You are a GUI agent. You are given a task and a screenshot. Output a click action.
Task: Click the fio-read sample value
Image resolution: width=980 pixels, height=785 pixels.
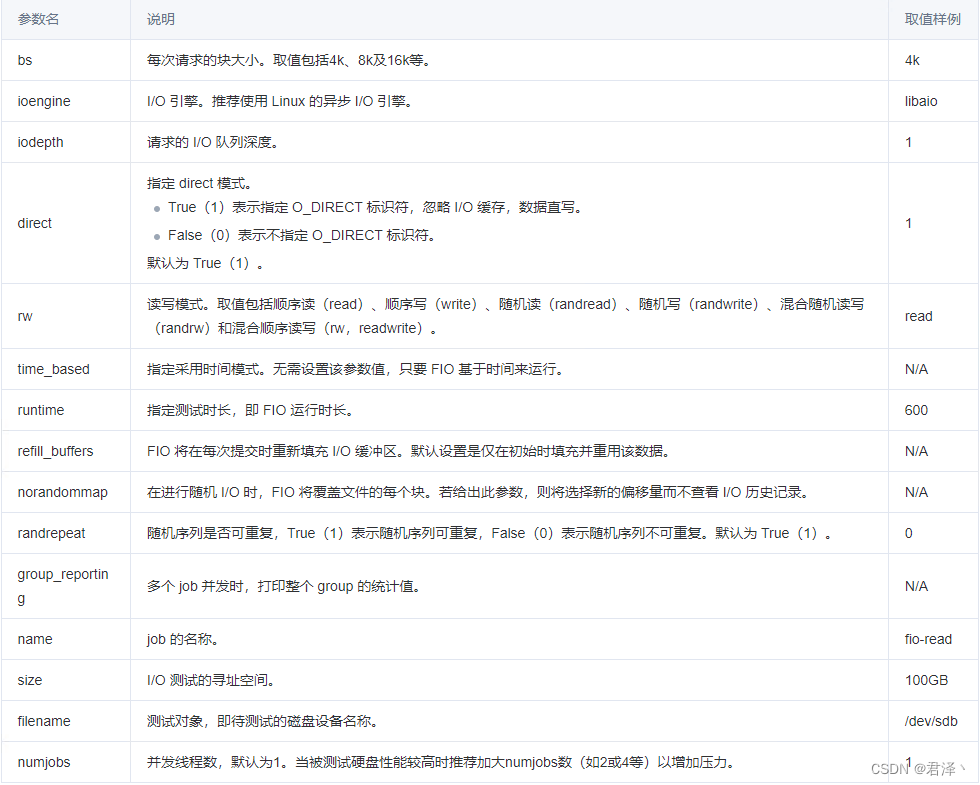923,639
